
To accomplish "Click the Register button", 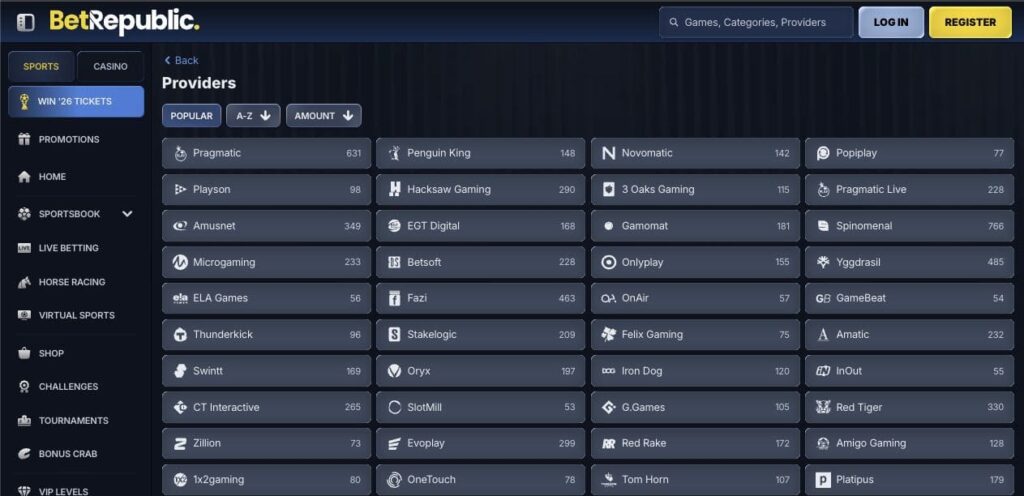I will (x=970, y=22).
